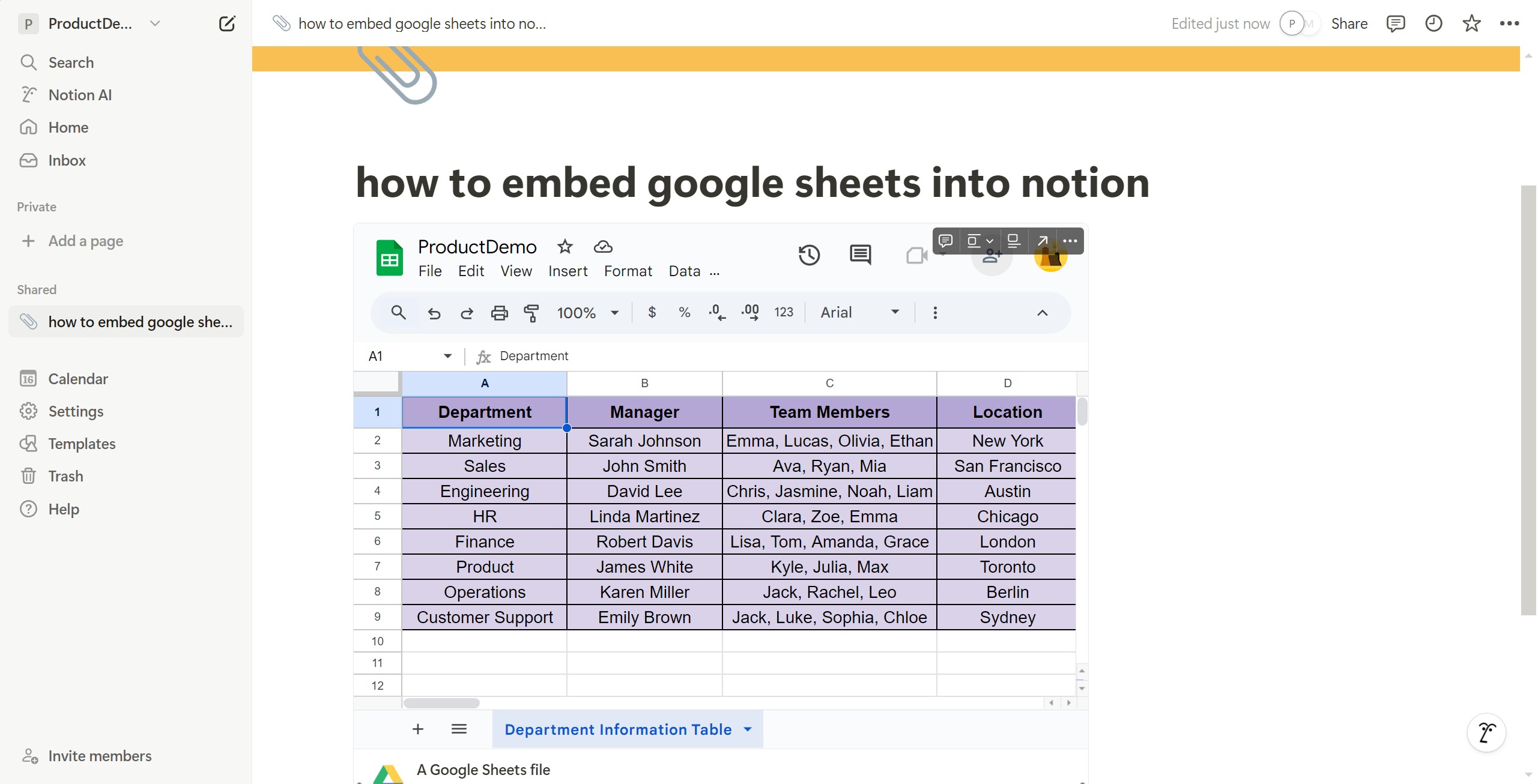
Task: Open the 123 number formats
Action: [784, 312]
